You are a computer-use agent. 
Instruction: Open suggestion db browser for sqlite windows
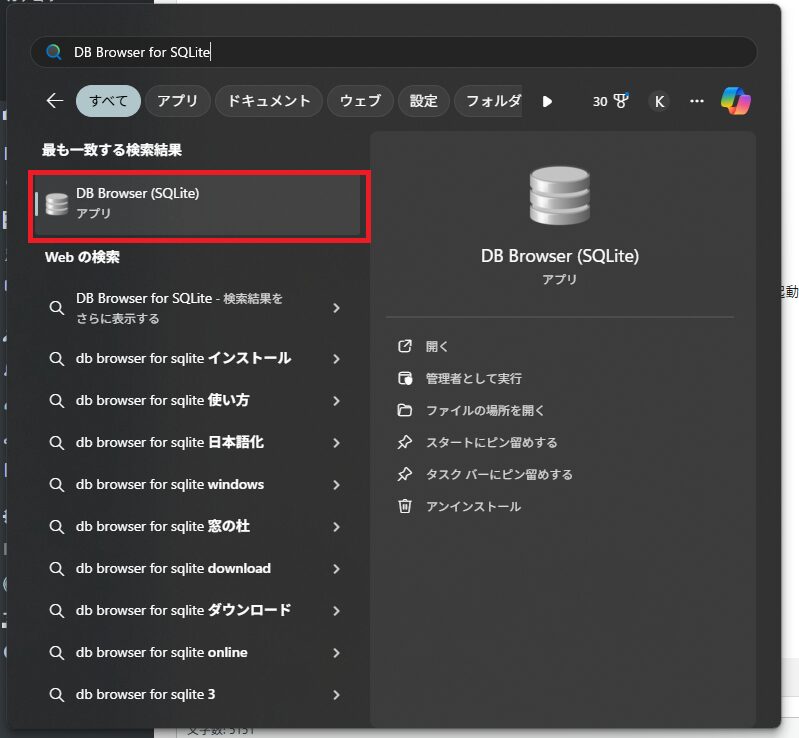[199, 485]
